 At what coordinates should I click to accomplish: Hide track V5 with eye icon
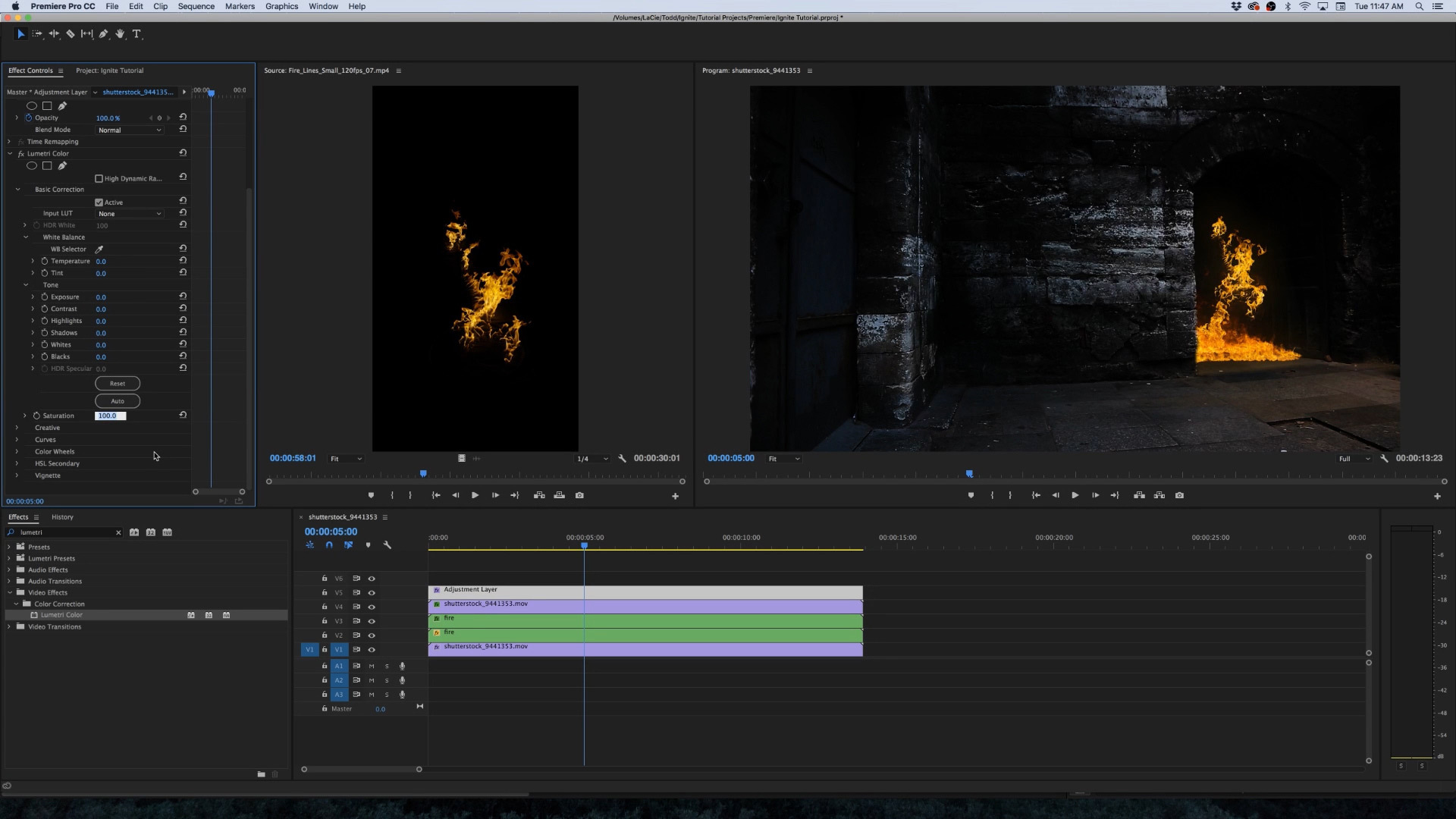click(x=372, y=593)
